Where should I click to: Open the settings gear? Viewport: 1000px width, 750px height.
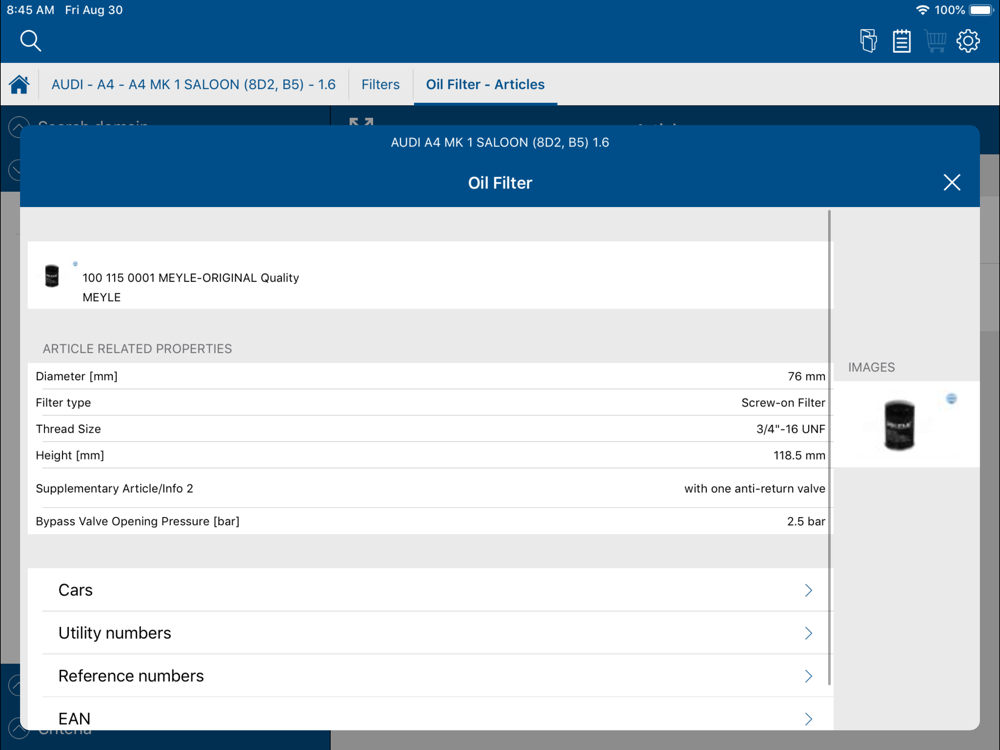(968, 41)
